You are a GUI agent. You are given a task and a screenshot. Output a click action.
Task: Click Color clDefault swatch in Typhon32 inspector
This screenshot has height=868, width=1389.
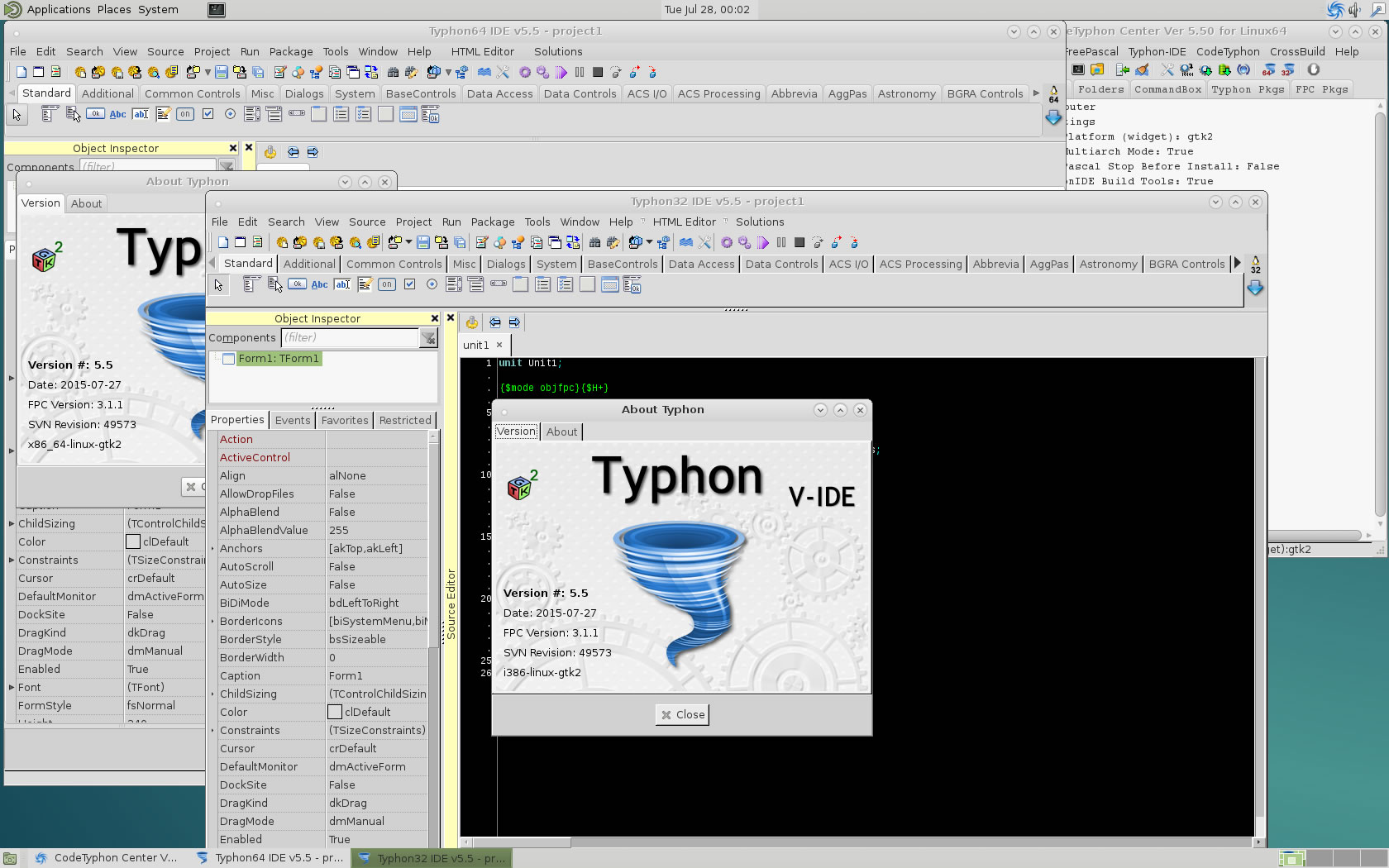coord(335,712)
